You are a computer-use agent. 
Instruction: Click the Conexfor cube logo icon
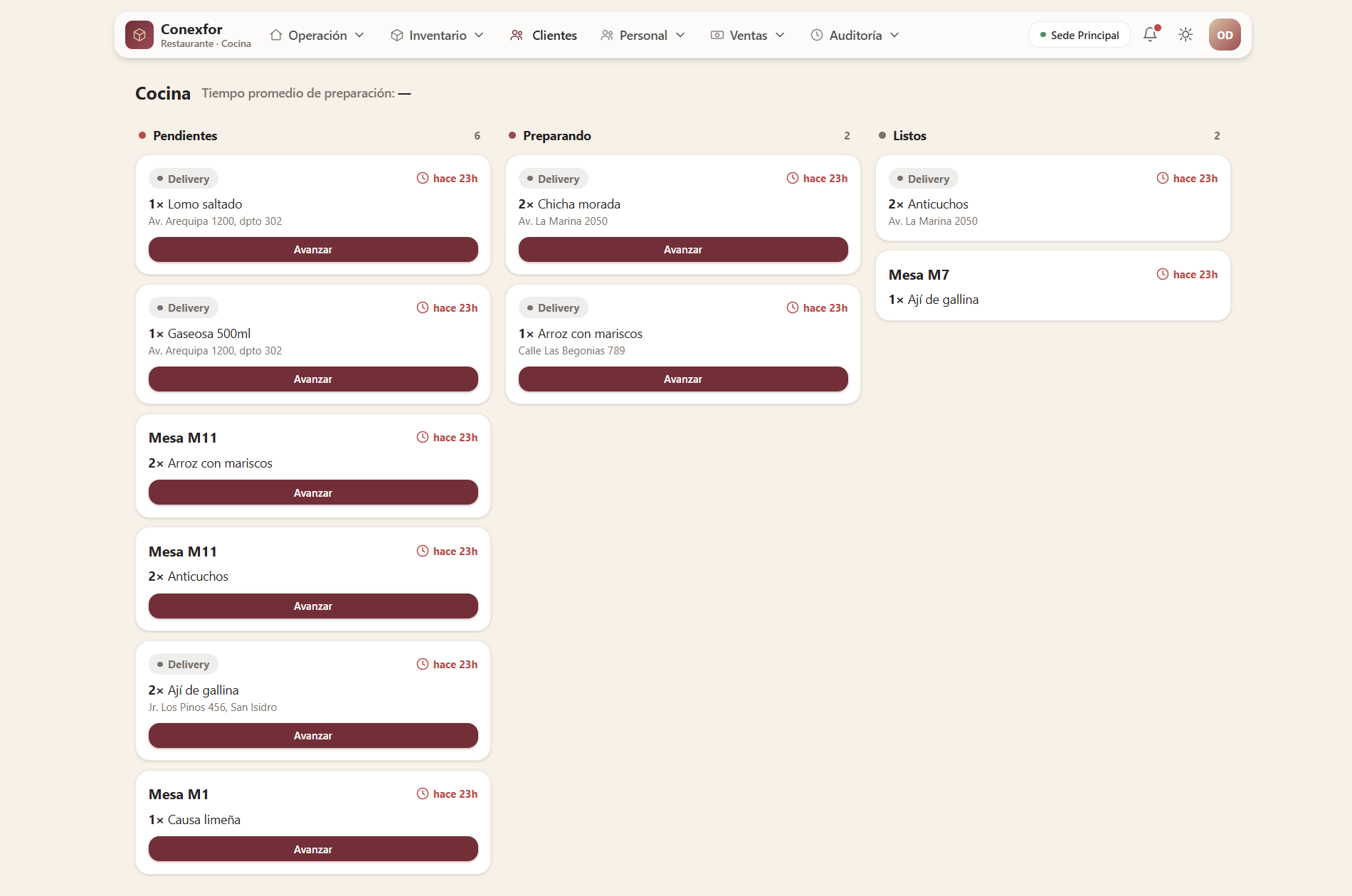(x=139, y=35)
